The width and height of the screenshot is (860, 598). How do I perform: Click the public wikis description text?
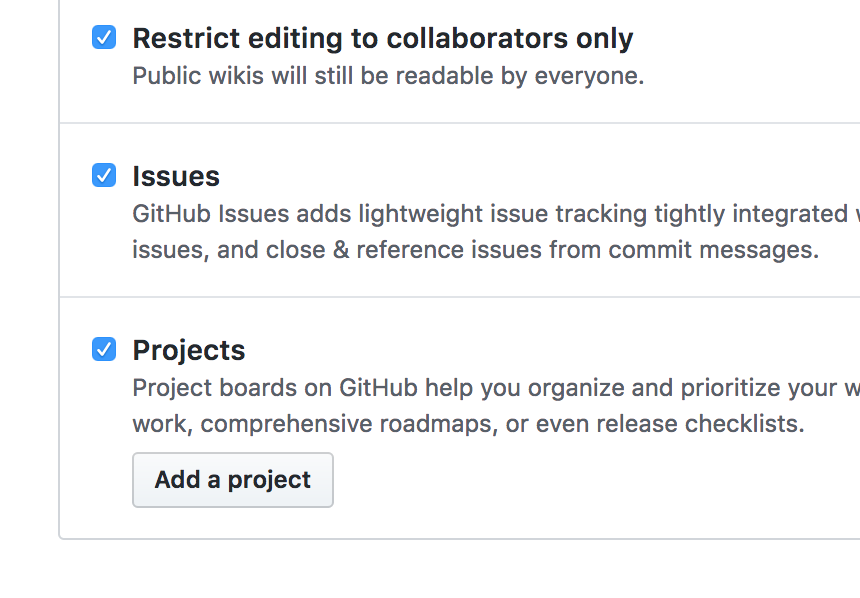[x=390, y=75]
